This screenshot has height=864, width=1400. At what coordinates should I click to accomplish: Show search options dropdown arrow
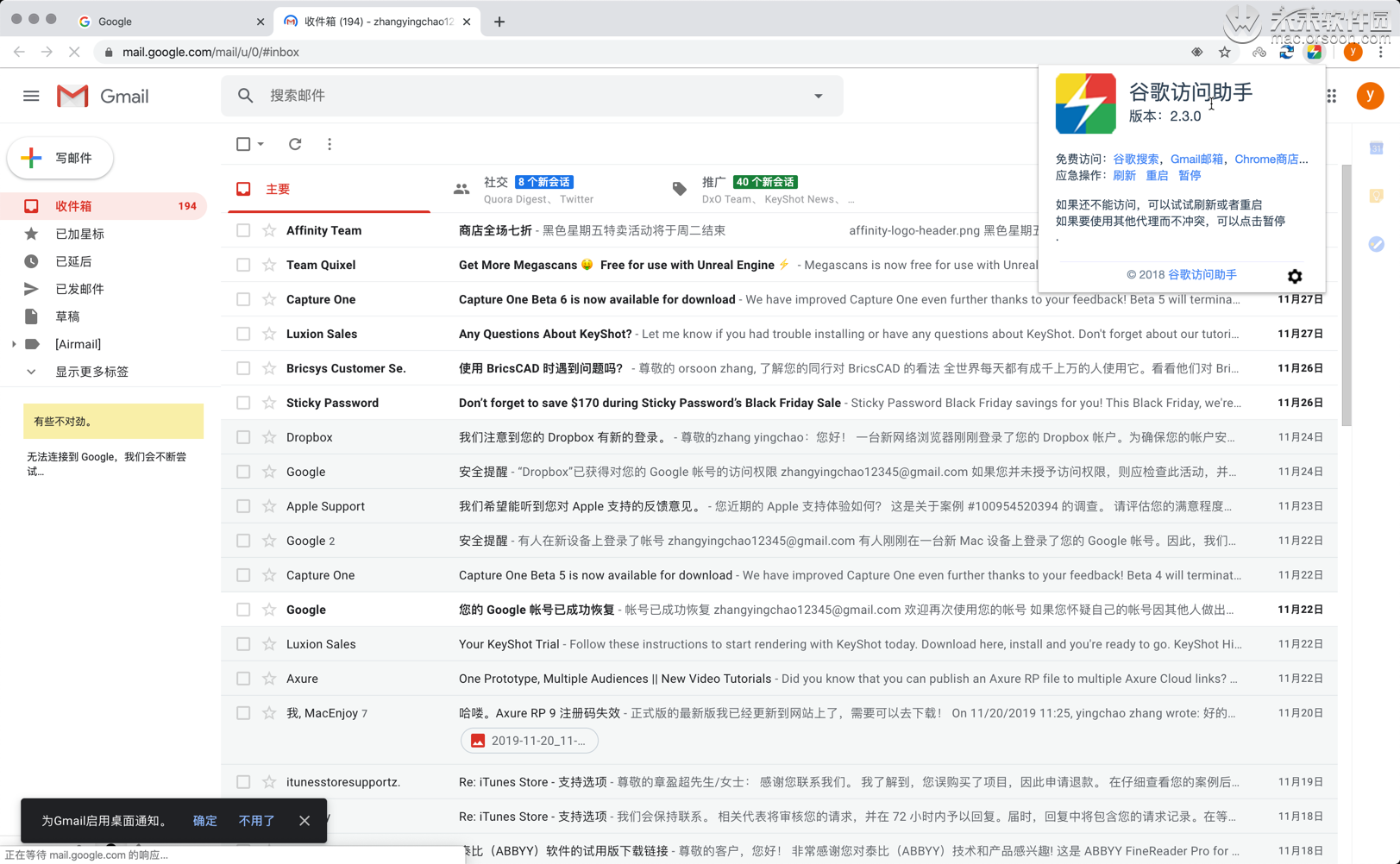click(819, 96)
